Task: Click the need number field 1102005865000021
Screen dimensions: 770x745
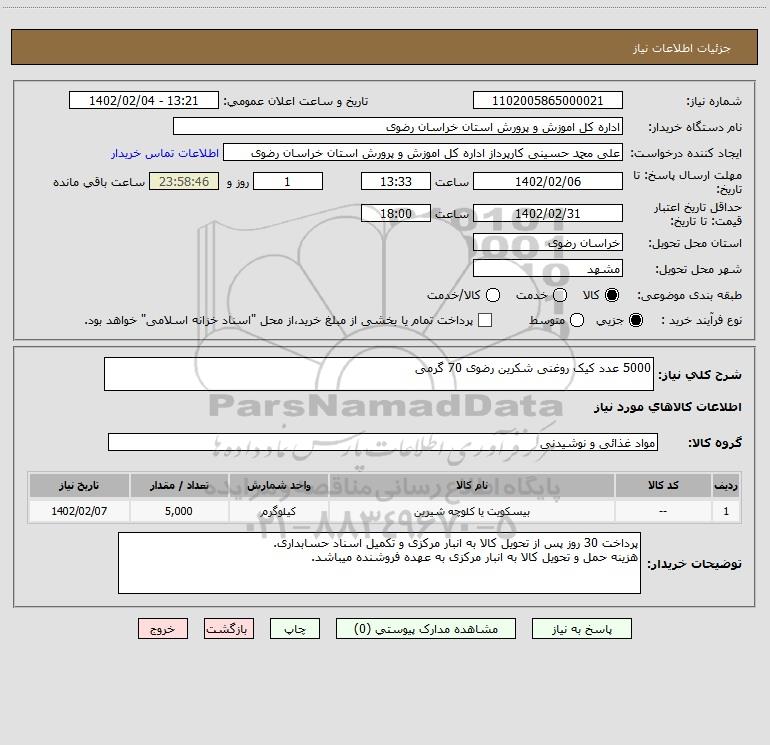Action: pos(548,100)
